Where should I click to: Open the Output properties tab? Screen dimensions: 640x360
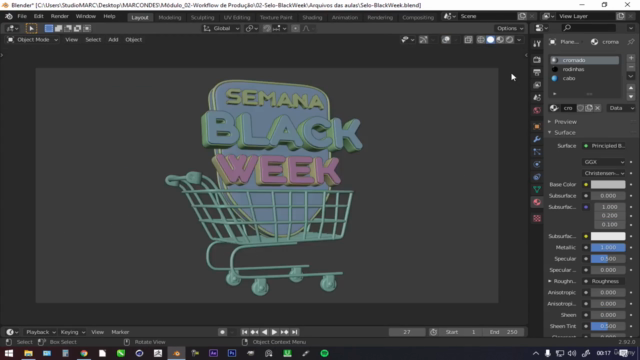point(537,72)
